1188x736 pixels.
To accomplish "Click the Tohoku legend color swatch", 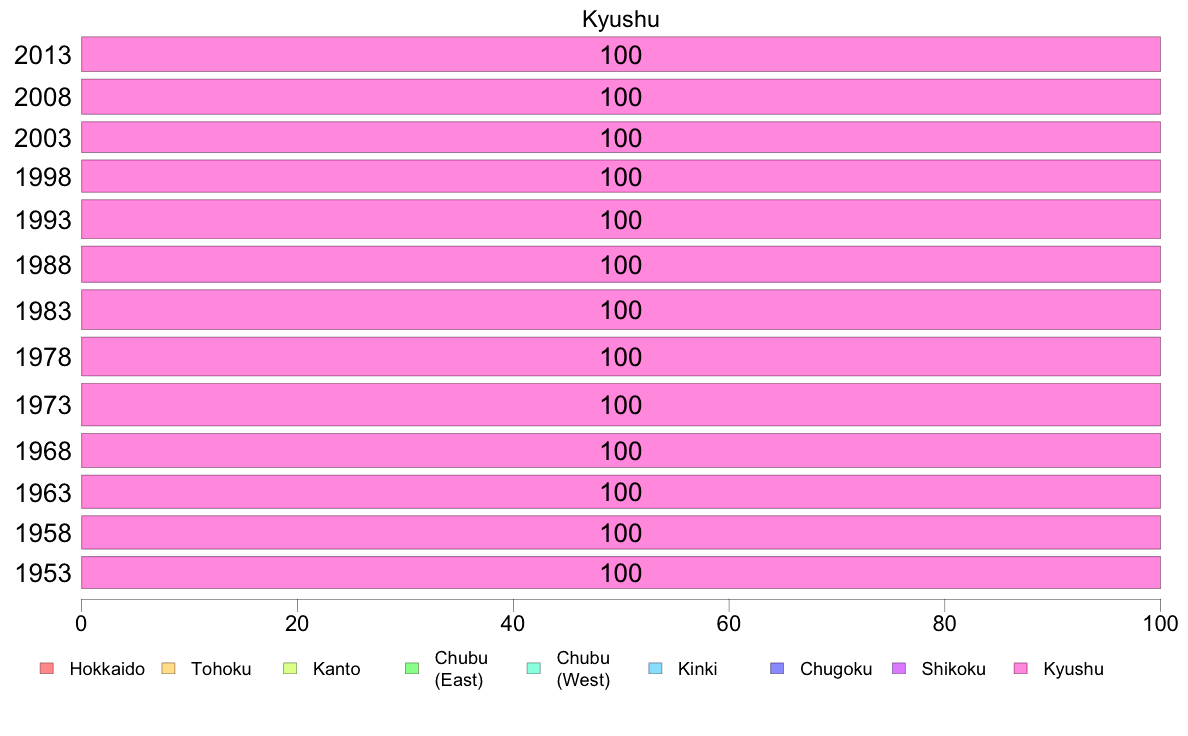I will click(168, 669).
